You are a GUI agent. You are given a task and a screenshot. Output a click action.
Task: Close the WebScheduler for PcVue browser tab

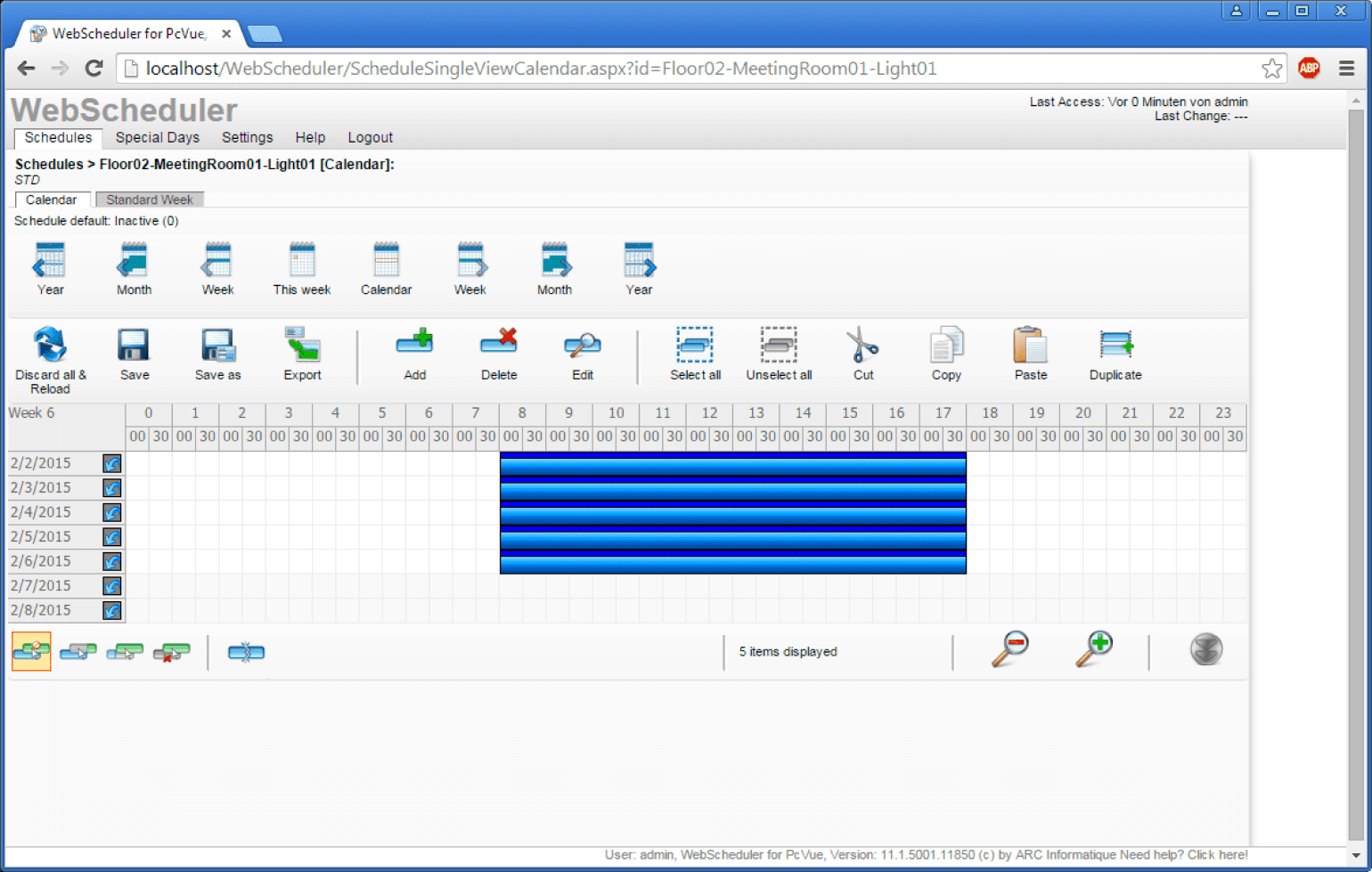226,34
